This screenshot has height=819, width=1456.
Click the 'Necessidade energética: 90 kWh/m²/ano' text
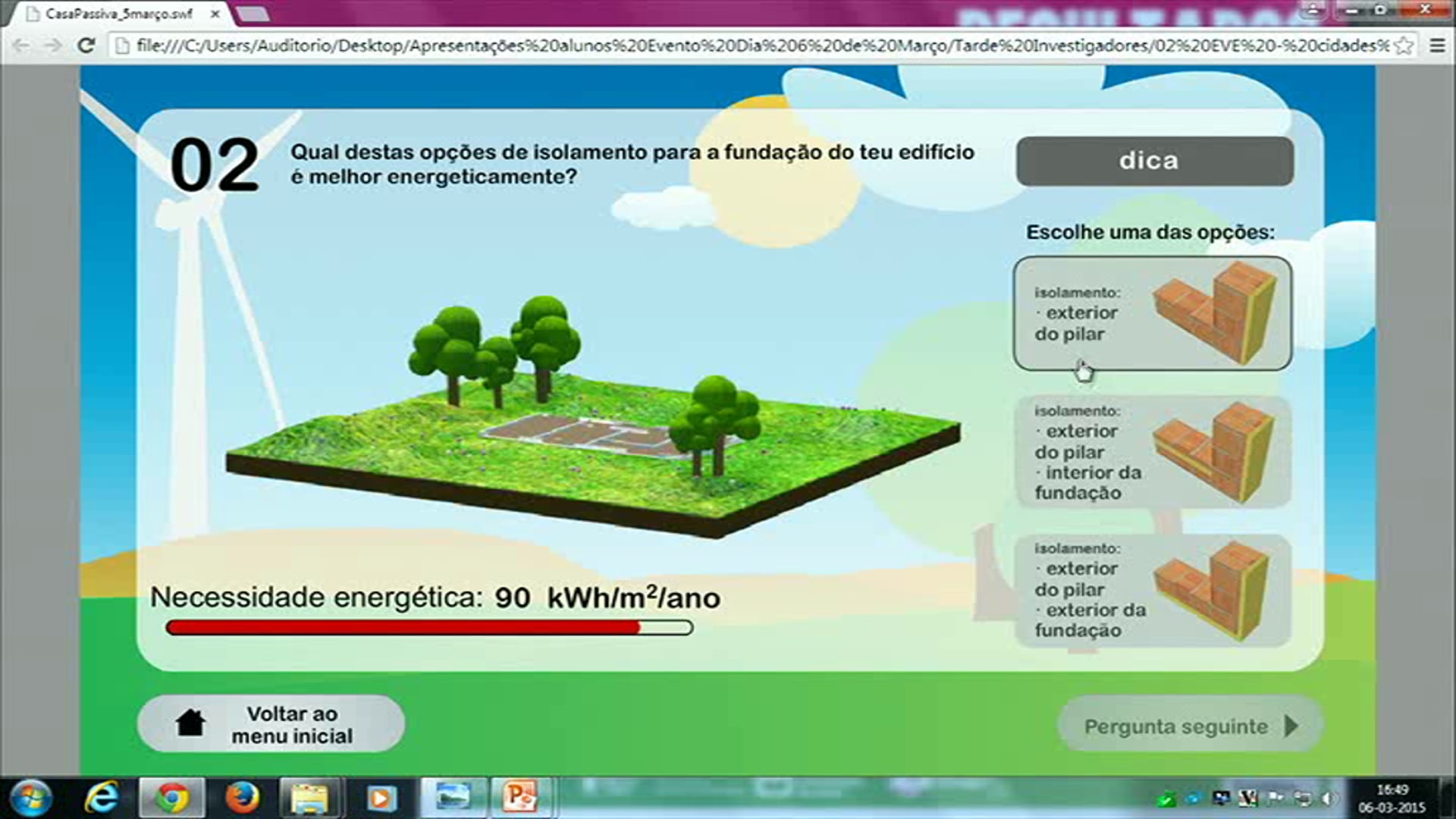pos(435,598)
